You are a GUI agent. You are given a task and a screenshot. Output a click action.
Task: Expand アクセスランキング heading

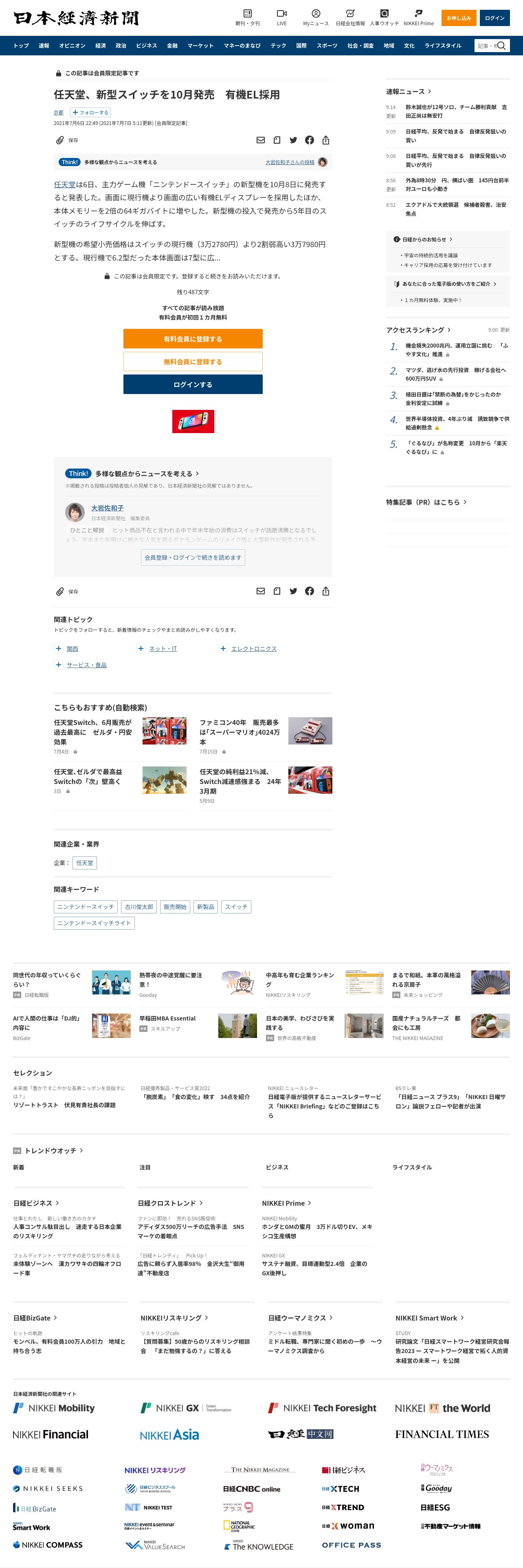(x=418, y=330)
